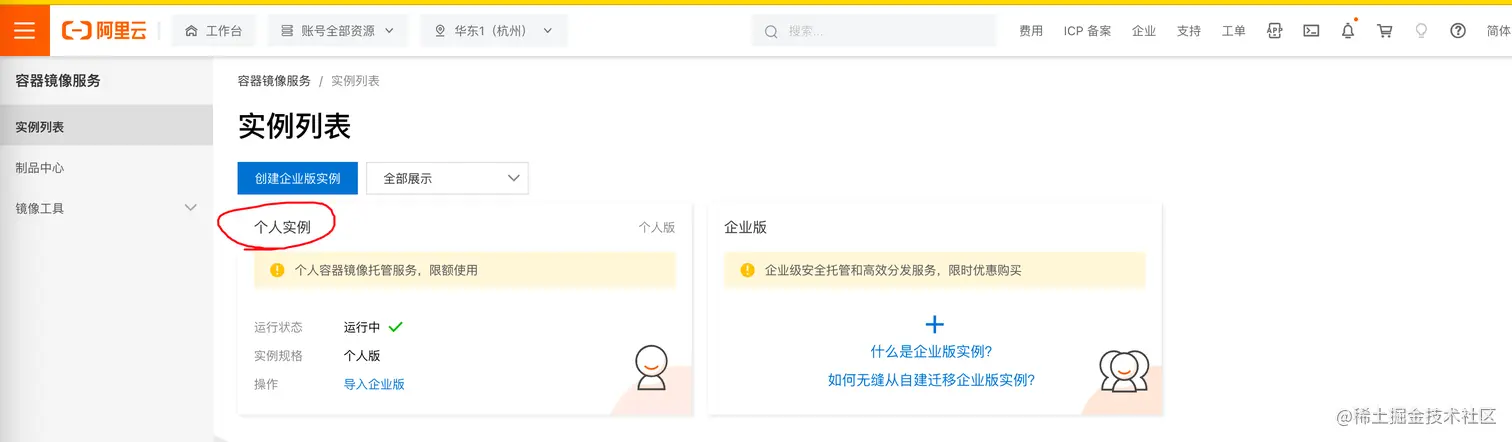Open 什么是企业版实例? link
The height and width of the screenshot is (442, 1512).
point(931,352)
